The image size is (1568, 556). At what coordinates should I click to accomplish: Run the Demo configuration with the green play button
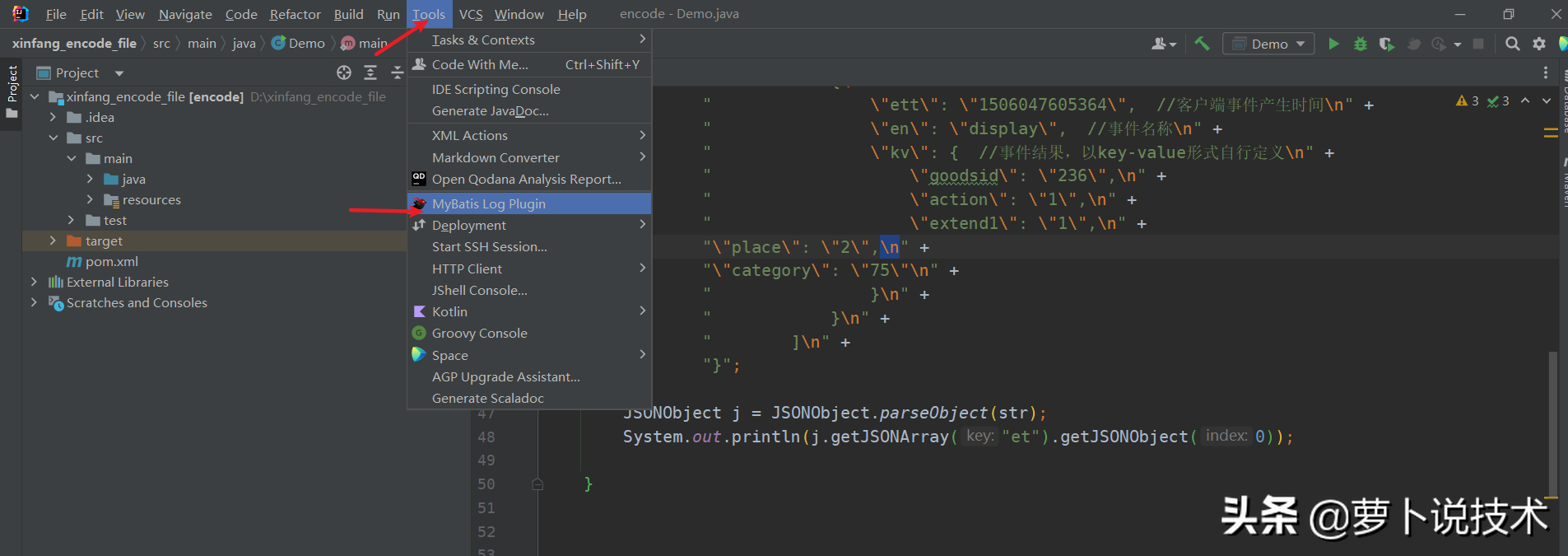1333,44
